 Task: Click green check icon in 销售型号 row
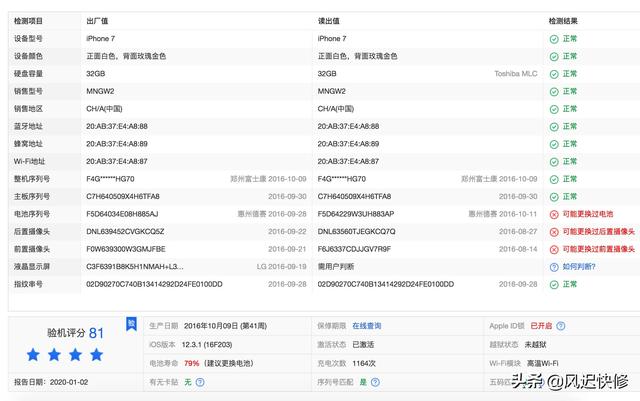554,92
